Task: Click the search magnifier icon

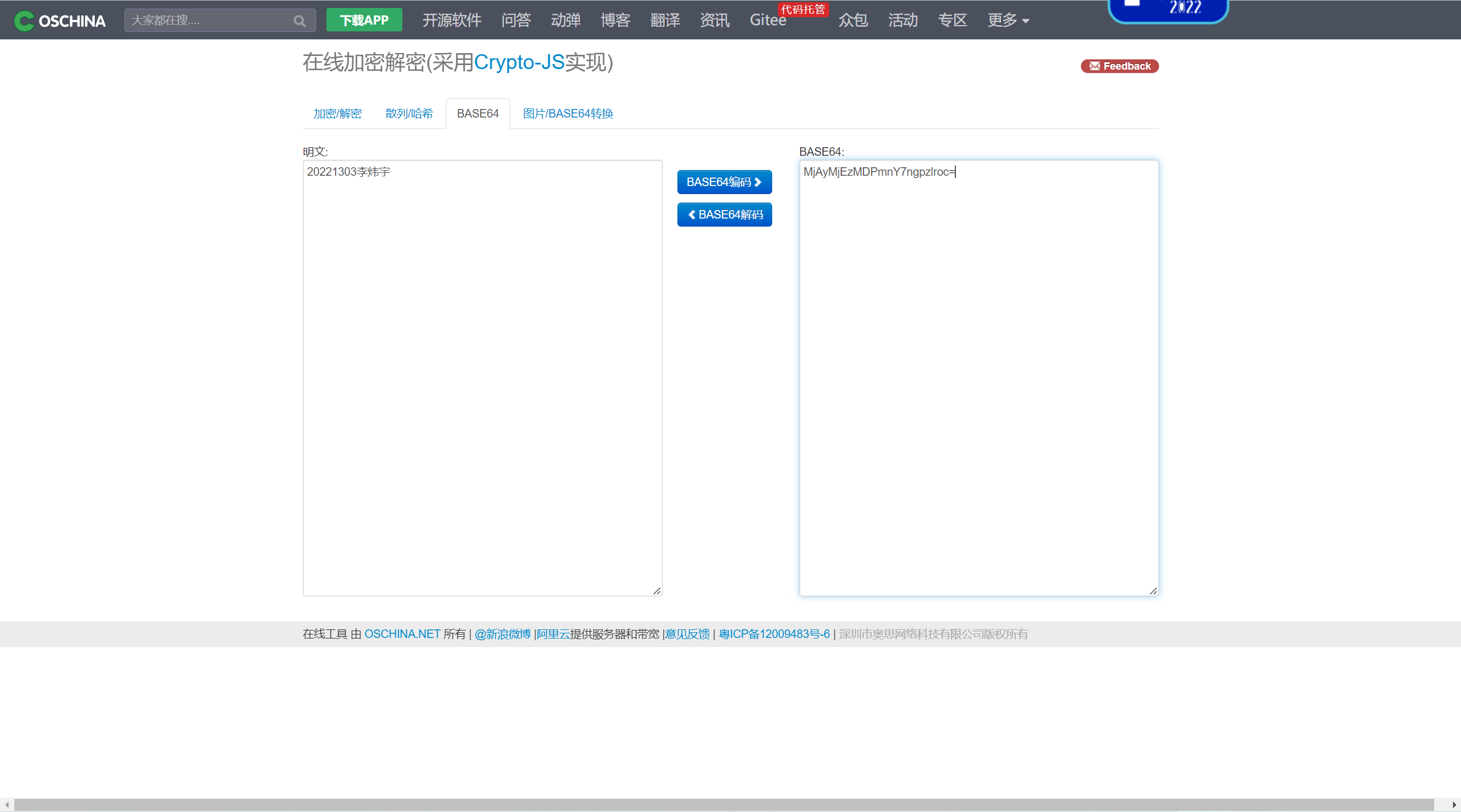Action: click(300, 21)
